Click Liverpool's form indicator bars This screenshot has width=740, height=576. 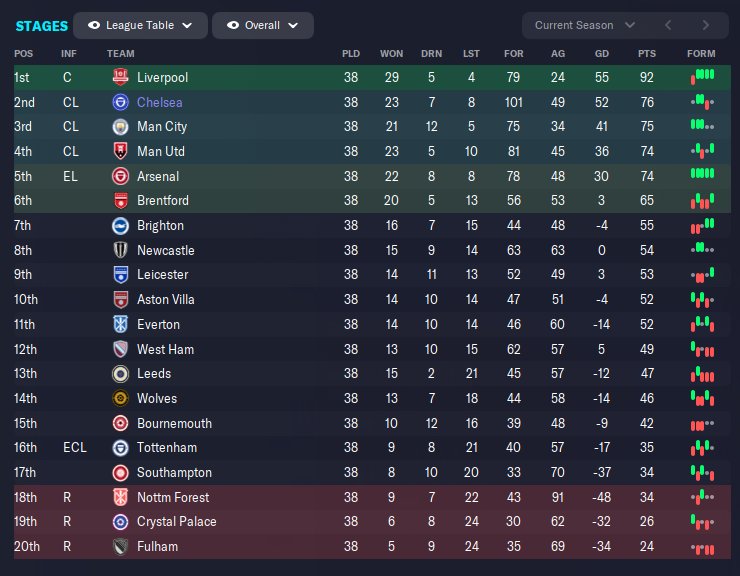pyautogui.click(x=702, y=77)
